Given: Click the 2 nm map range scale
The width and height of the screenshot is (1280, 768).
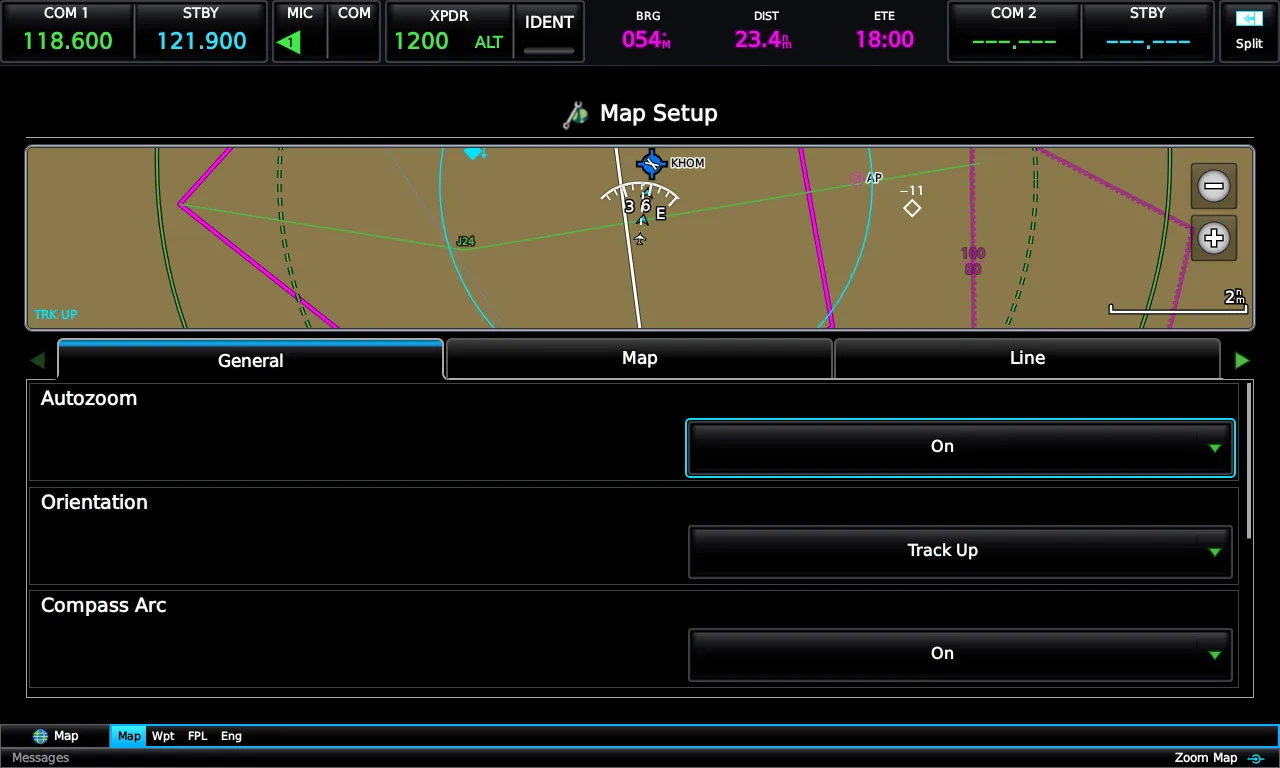Looking at the screenshot, I should click(1177, 302).
